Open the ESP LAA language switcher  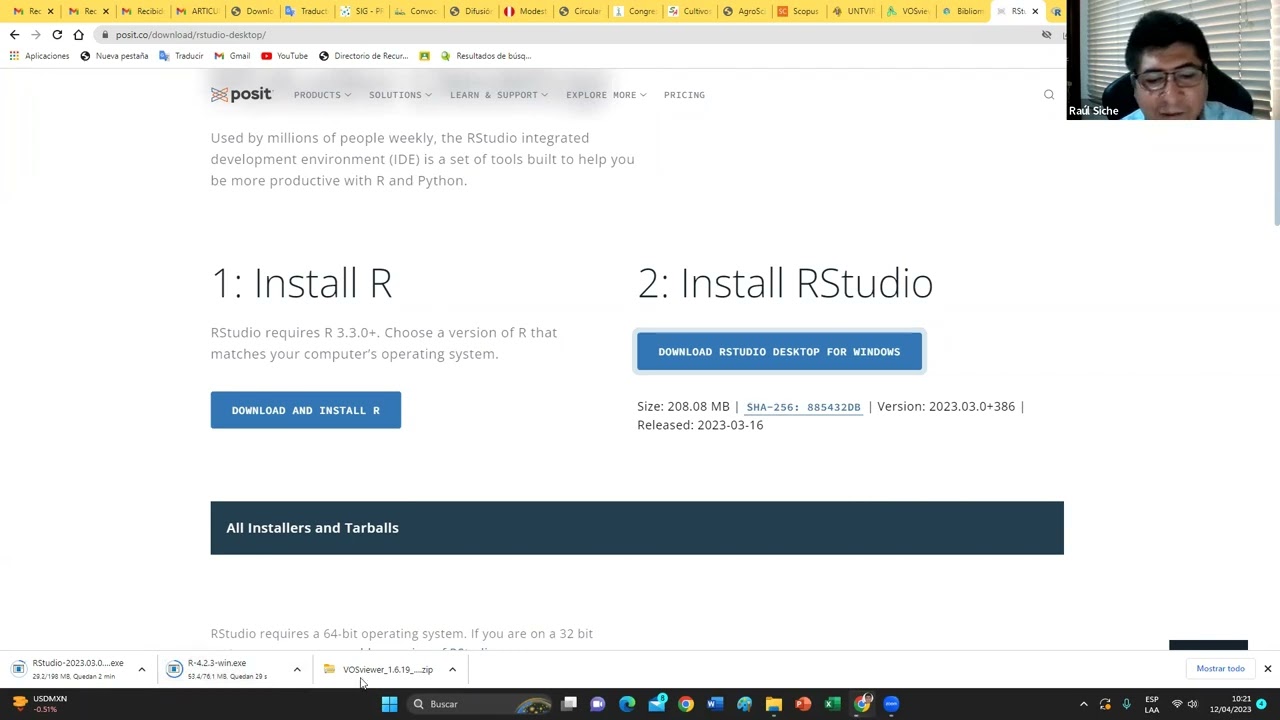pos(1152,704)
